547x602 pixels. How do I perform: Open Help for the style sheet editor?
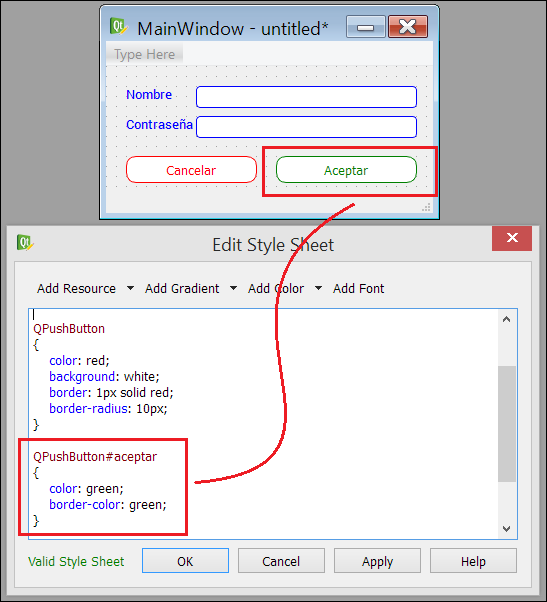(473, 561)
